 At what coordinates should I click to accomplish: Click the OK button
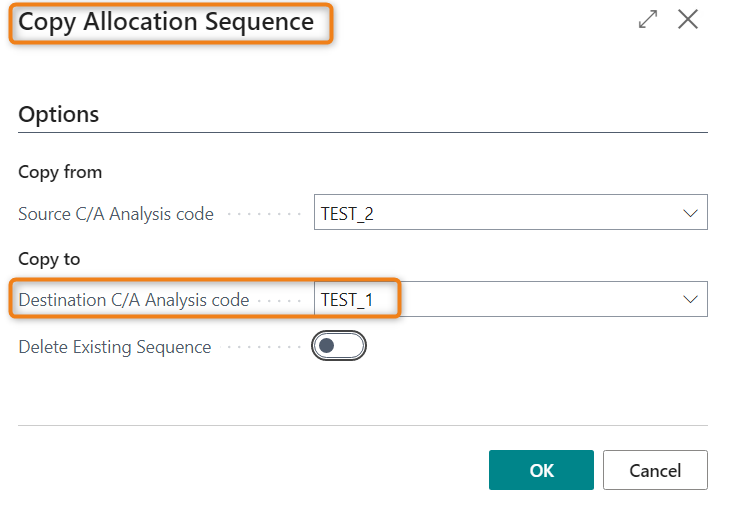pos(541,470)
